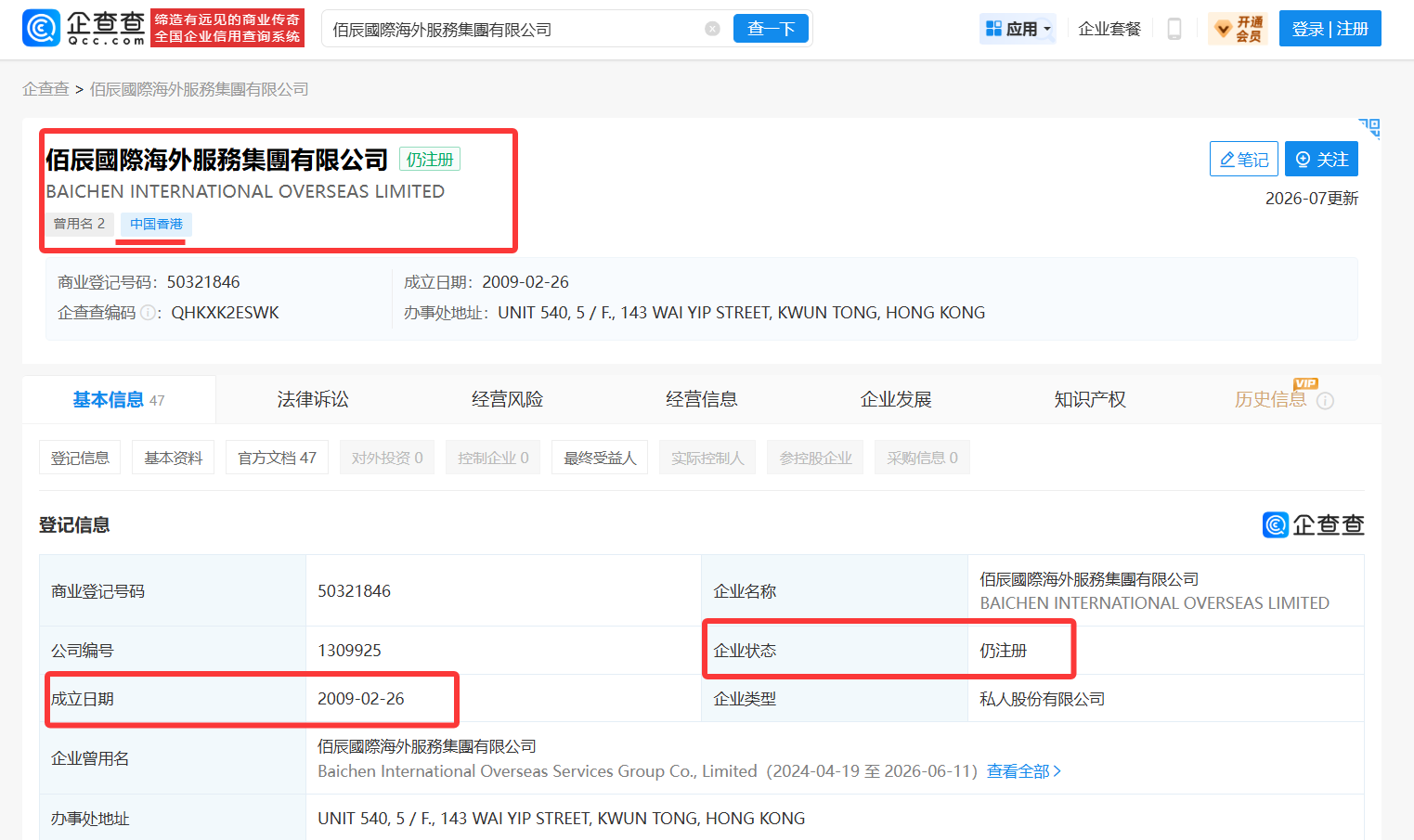This screenshot has width=1414, height=840.
Task: Open 企业套餐 in the header
Action: tap(1109, 29)
